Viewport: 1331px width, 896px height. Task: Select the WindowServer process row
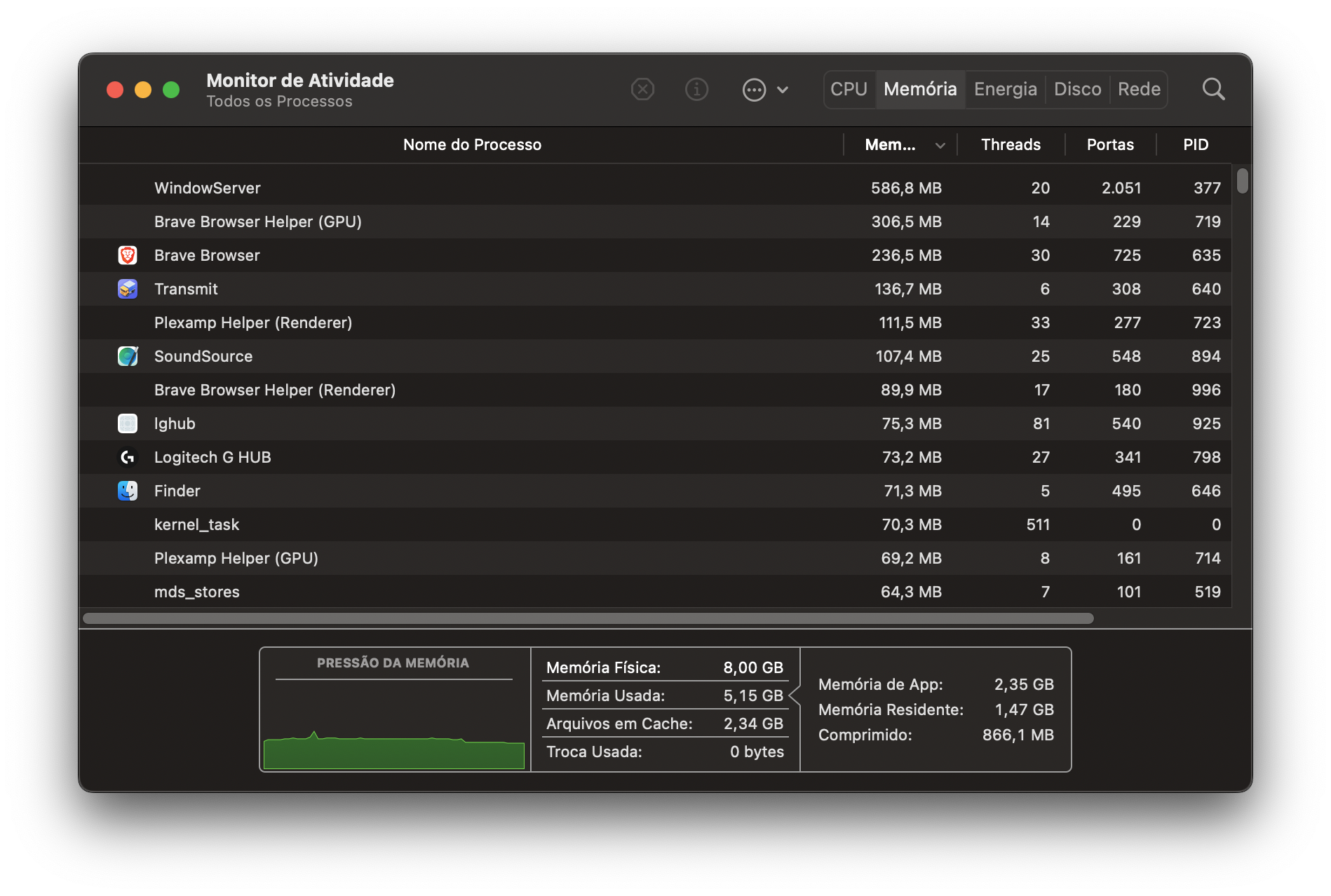click(x=656, y=188)
